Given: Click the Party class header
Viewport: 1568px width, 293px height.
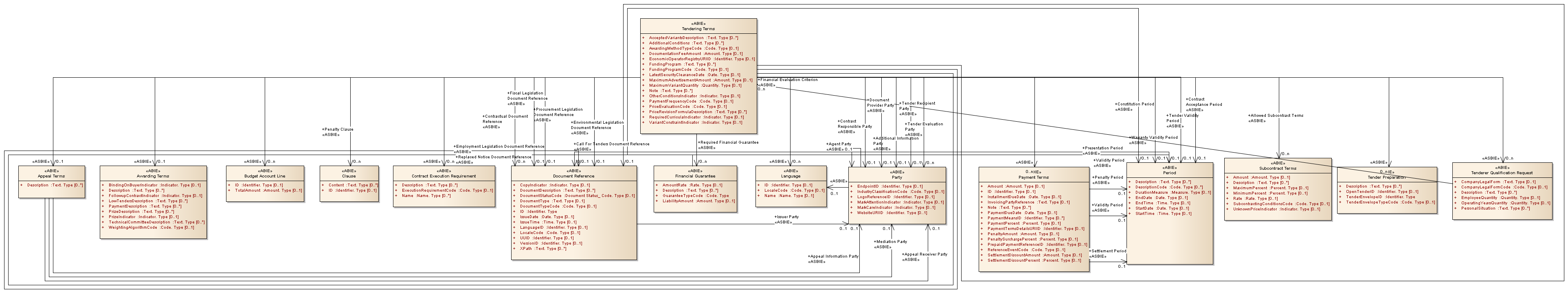Looking at the screenshot, I should tap(896, 177).
